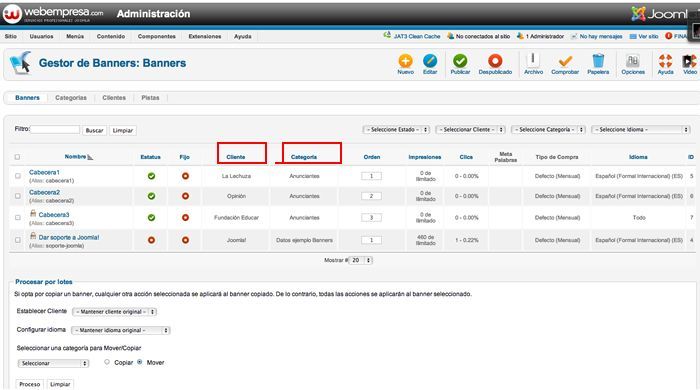Open the Sitio menu

point(11,36)
